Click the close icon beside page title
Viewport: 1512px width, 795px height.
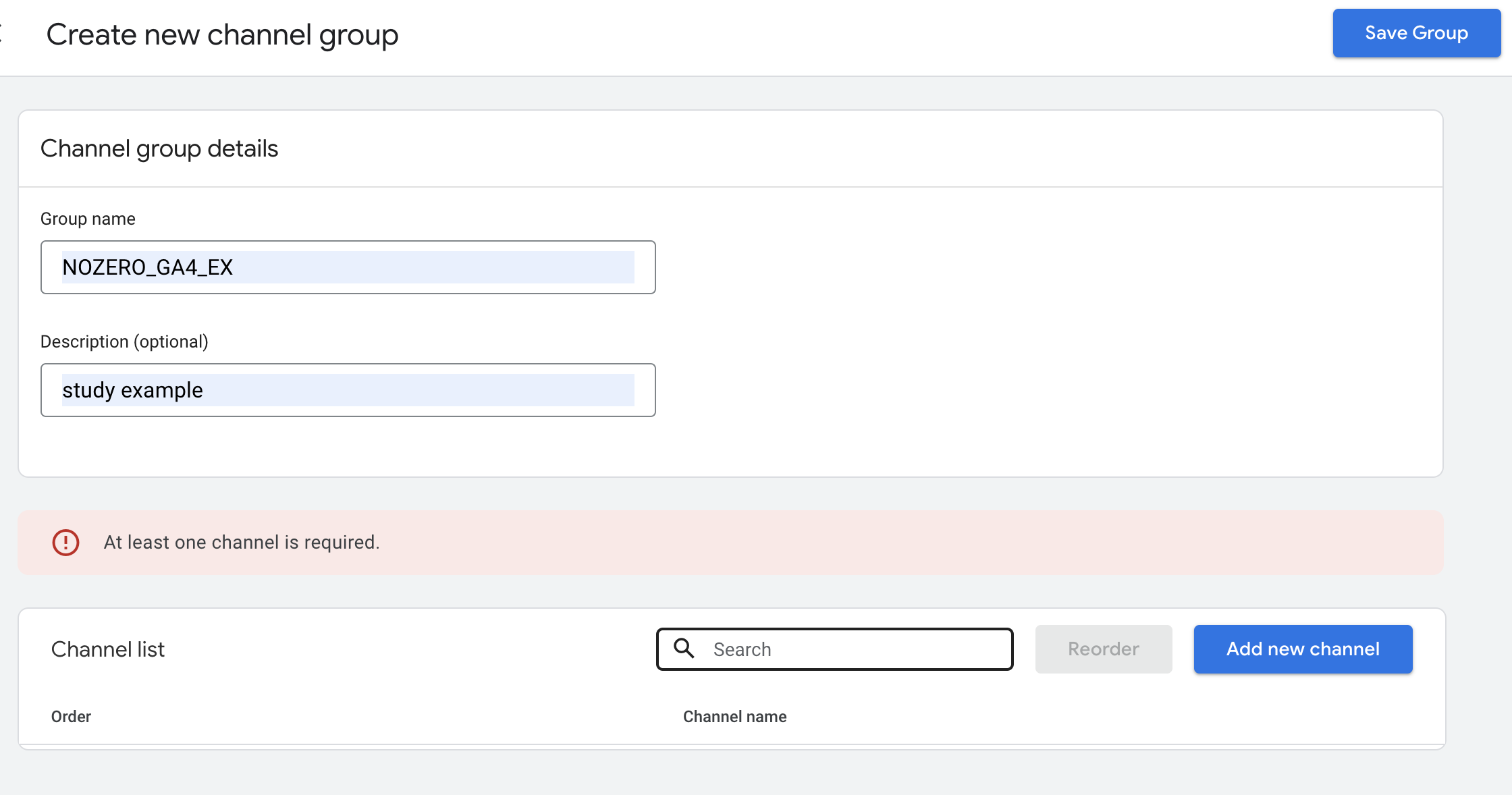[x=2, y=33]
